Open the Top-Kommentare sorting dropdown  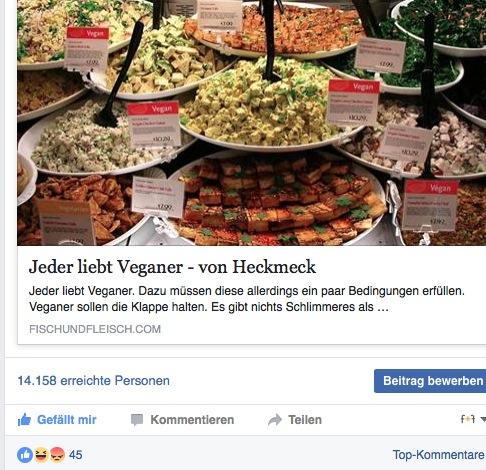click(x=439, y=455)
